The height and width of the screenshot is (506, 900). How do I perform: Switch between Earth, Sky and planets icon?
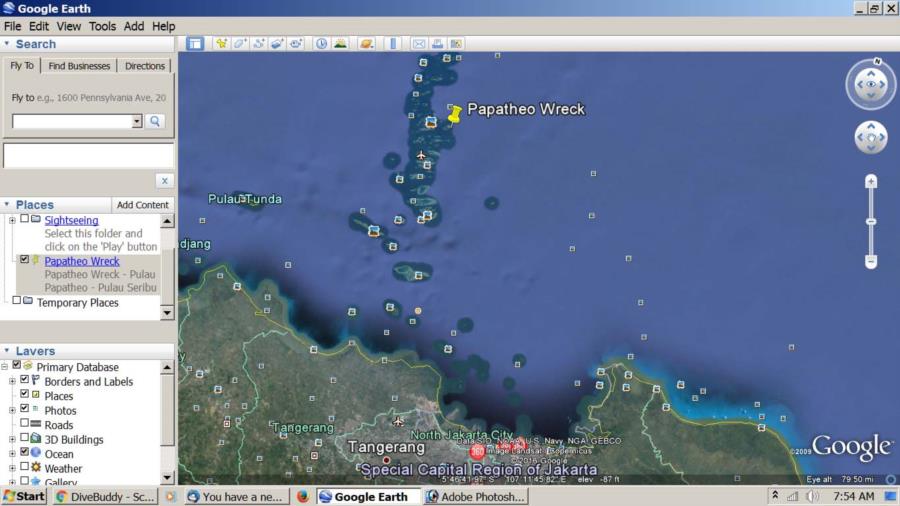coord(366,44)
